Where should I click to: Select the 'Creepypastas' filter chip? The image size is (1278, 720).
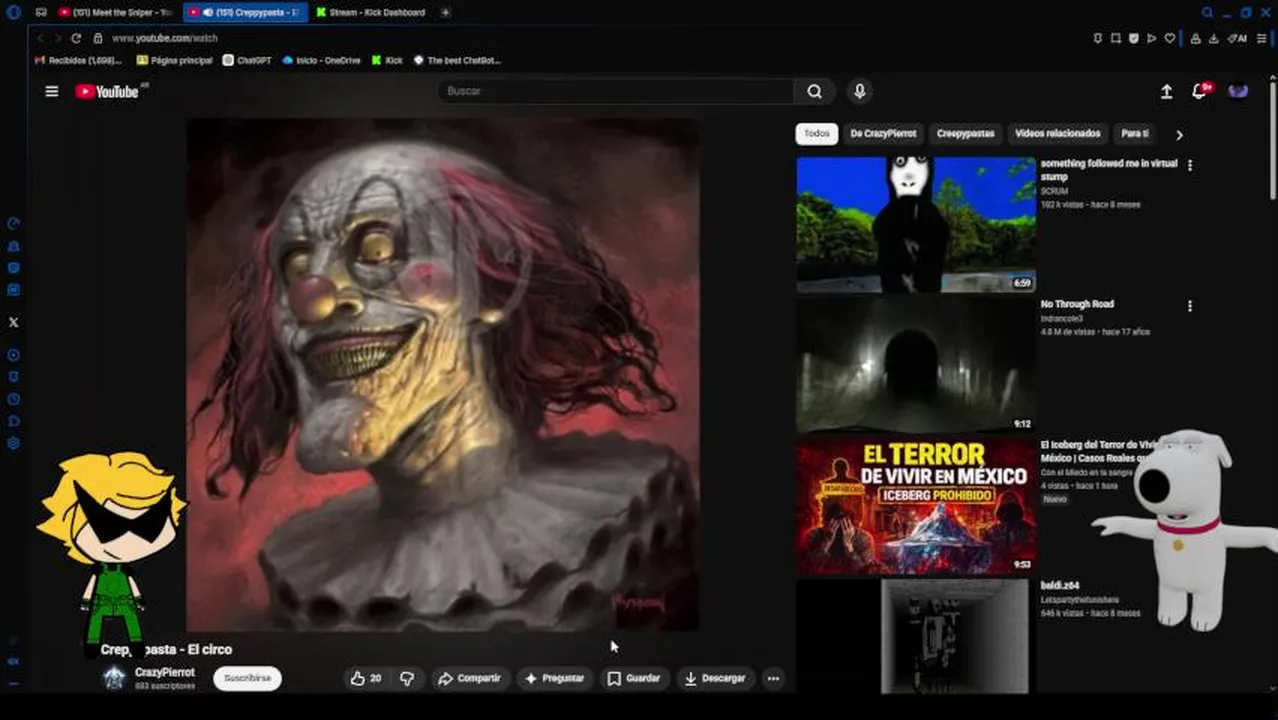click(x=966, y=134)
